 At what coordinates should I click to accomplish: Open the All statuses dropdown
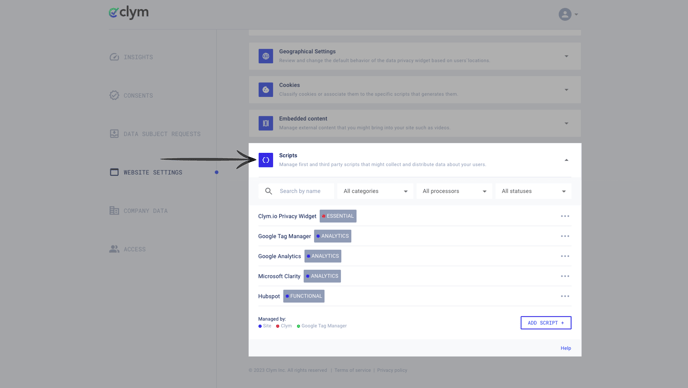[533, 191]
